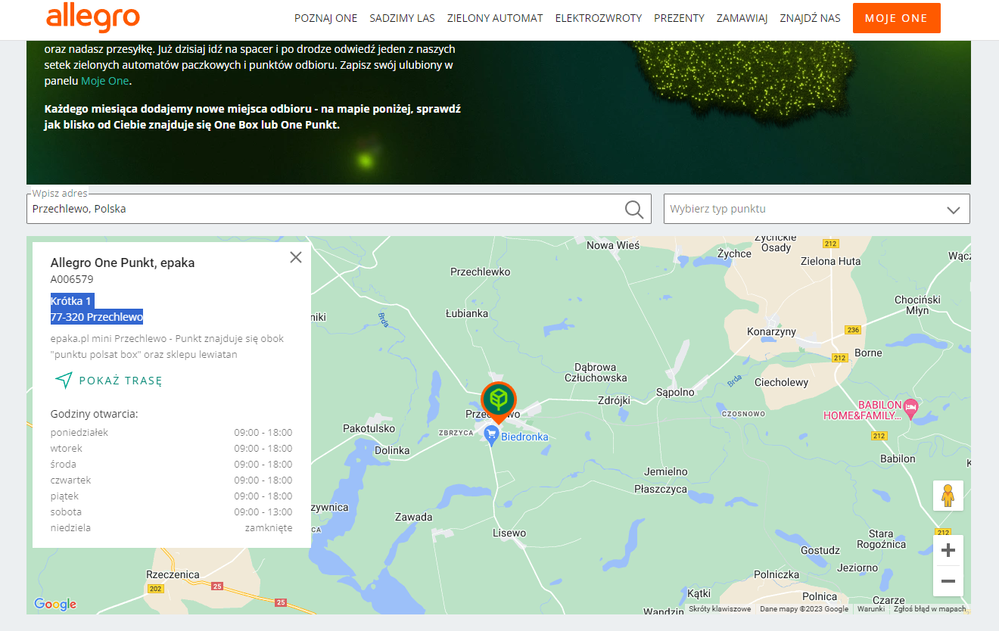Open the Prezenty menu item

679,18
